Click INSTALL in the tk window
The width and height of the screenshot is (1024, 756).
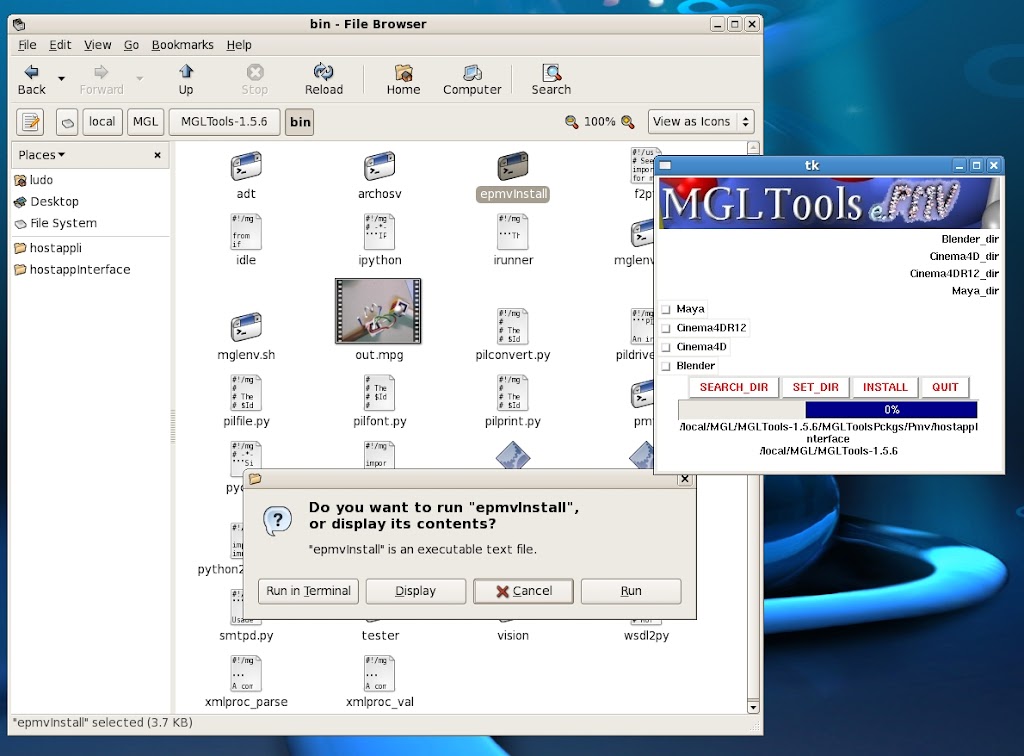tap(885, 387)
